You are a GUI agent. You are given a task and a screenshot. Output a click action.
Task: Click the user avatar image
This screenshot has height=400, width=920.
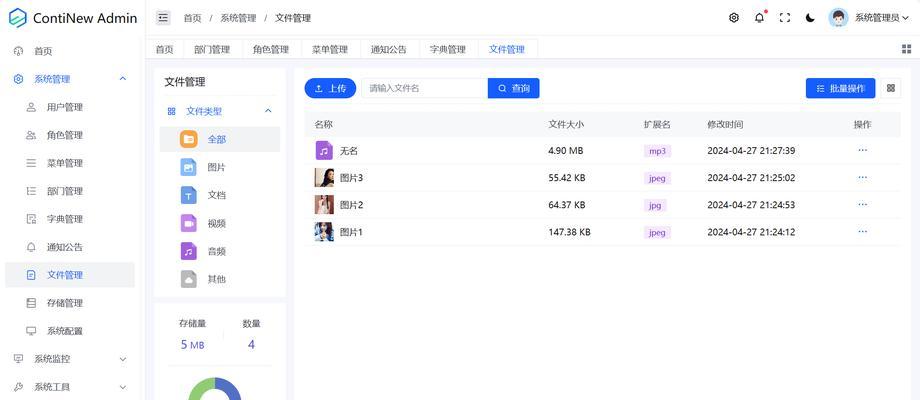pyautogui.click(x=838, y=18)
